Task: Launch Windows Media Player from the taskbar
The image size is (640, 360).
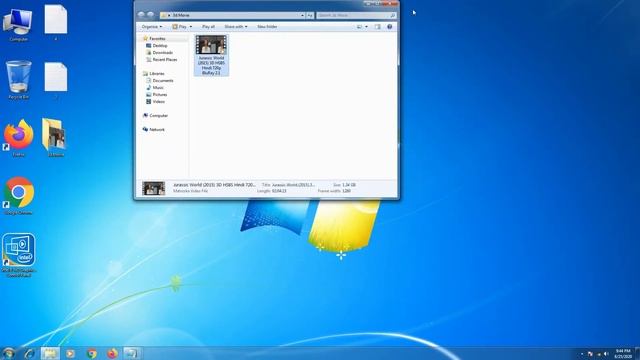Action: coord(70,353)
